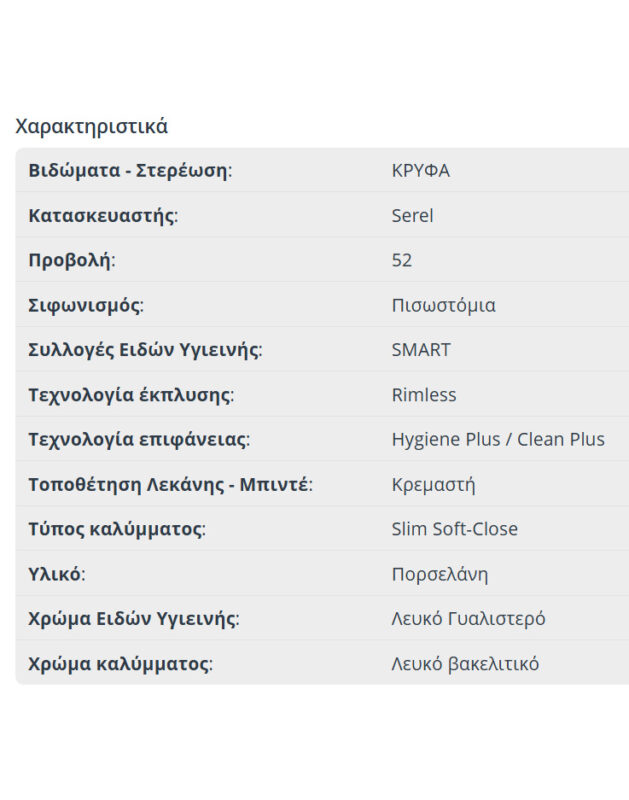Click the Τοποθέτηση Λεκάνης - Μπιντέ label
This screenshot has height=800, width=629.
point(170,485)
